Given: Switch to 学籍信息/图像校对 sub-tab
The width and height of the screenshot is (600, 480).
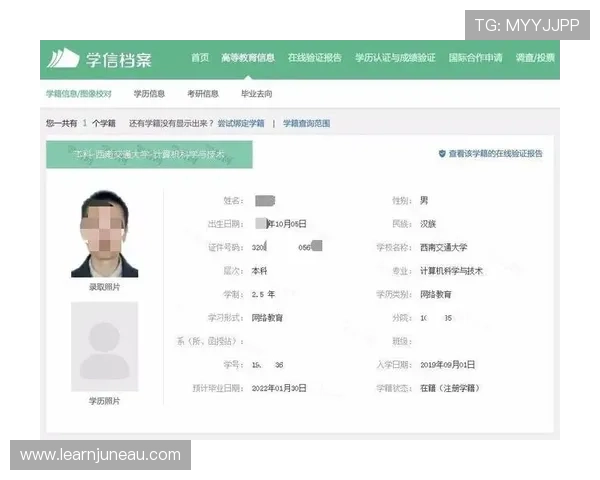Looking at the screenshot, I should (x=79, y=94).
